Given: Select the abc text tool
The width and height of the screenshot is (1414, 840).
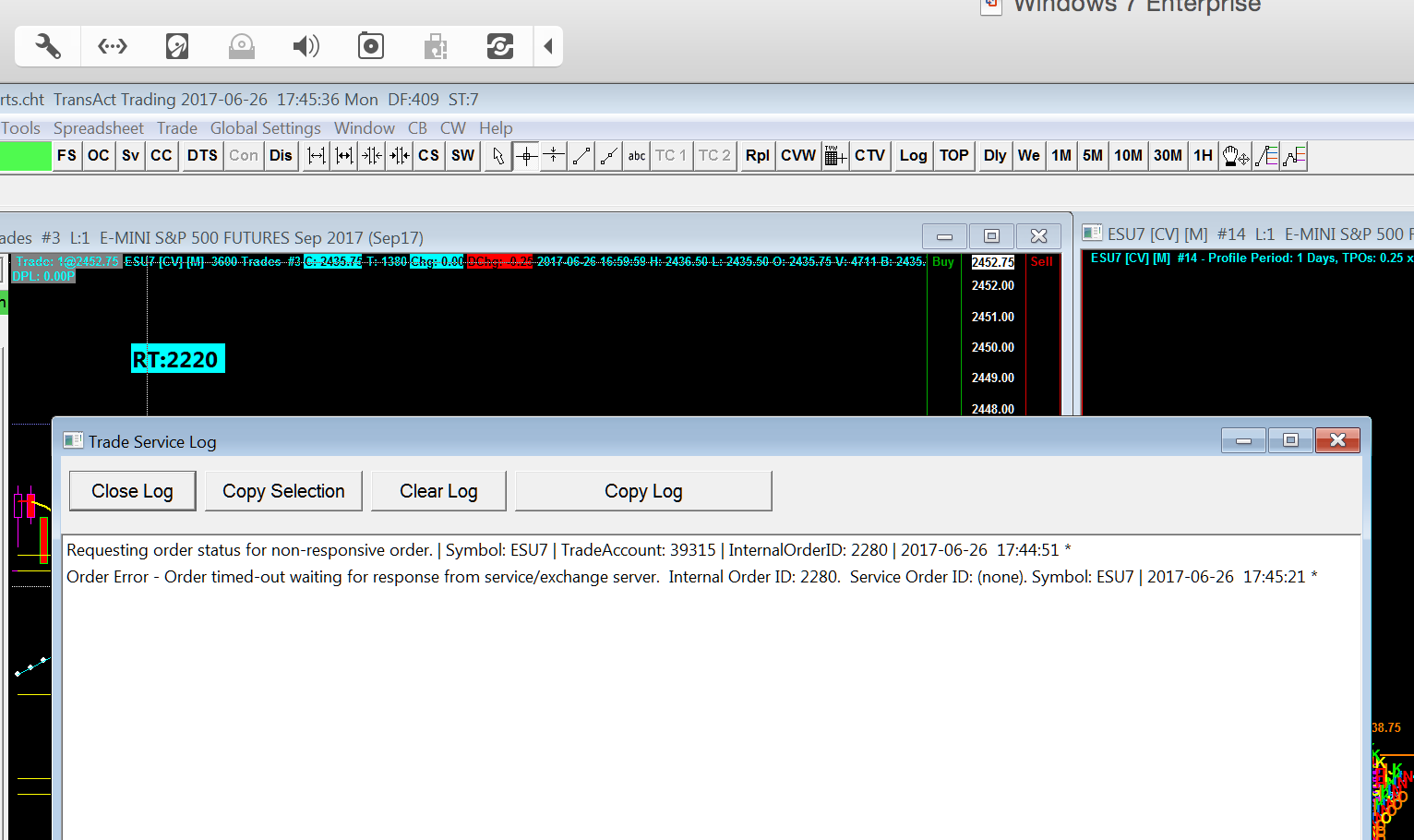Looking at the screenshot, I should tap(637, 156).
